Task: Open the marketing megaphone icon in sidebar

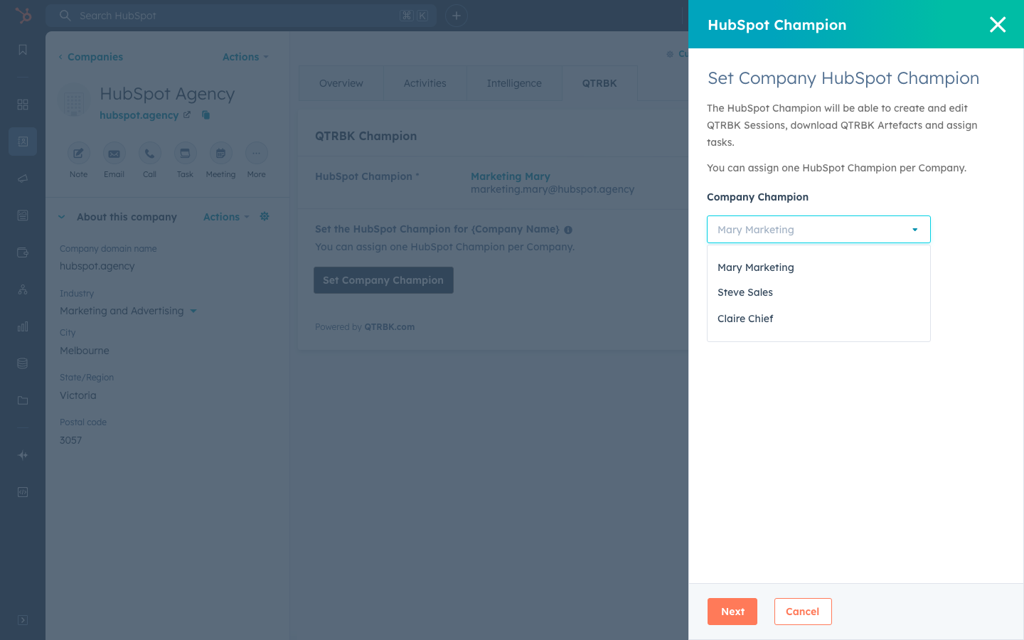Action: click(23, 178)
